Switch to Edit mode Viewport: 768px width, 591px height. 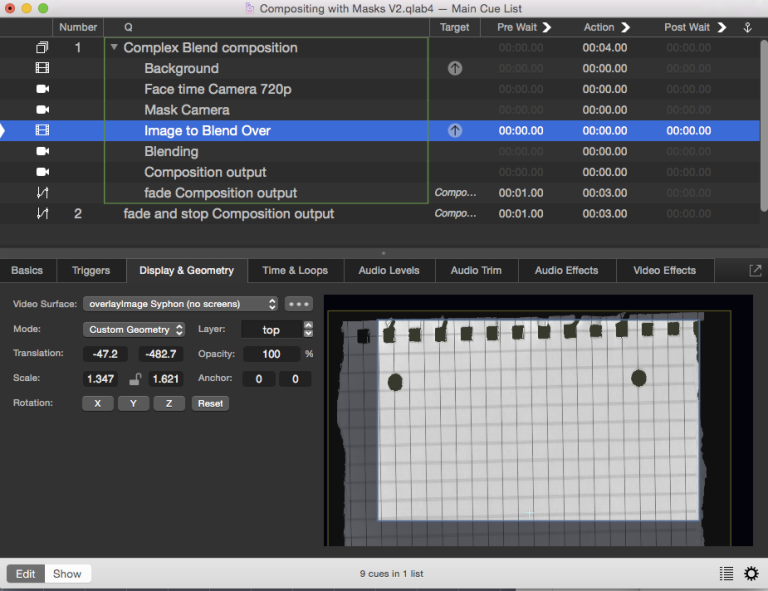(26, 573)
